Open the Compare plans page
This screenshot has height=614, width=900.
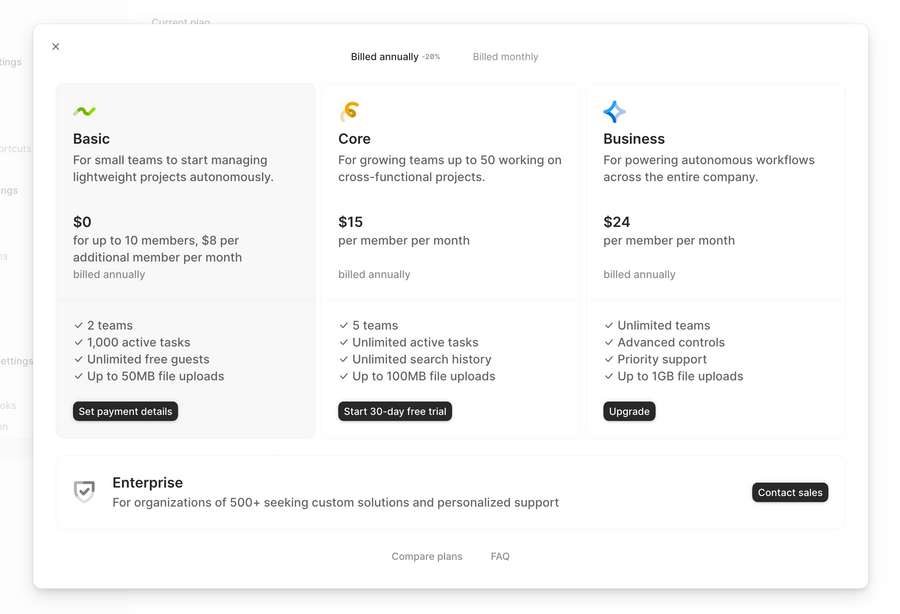[427, 556]
